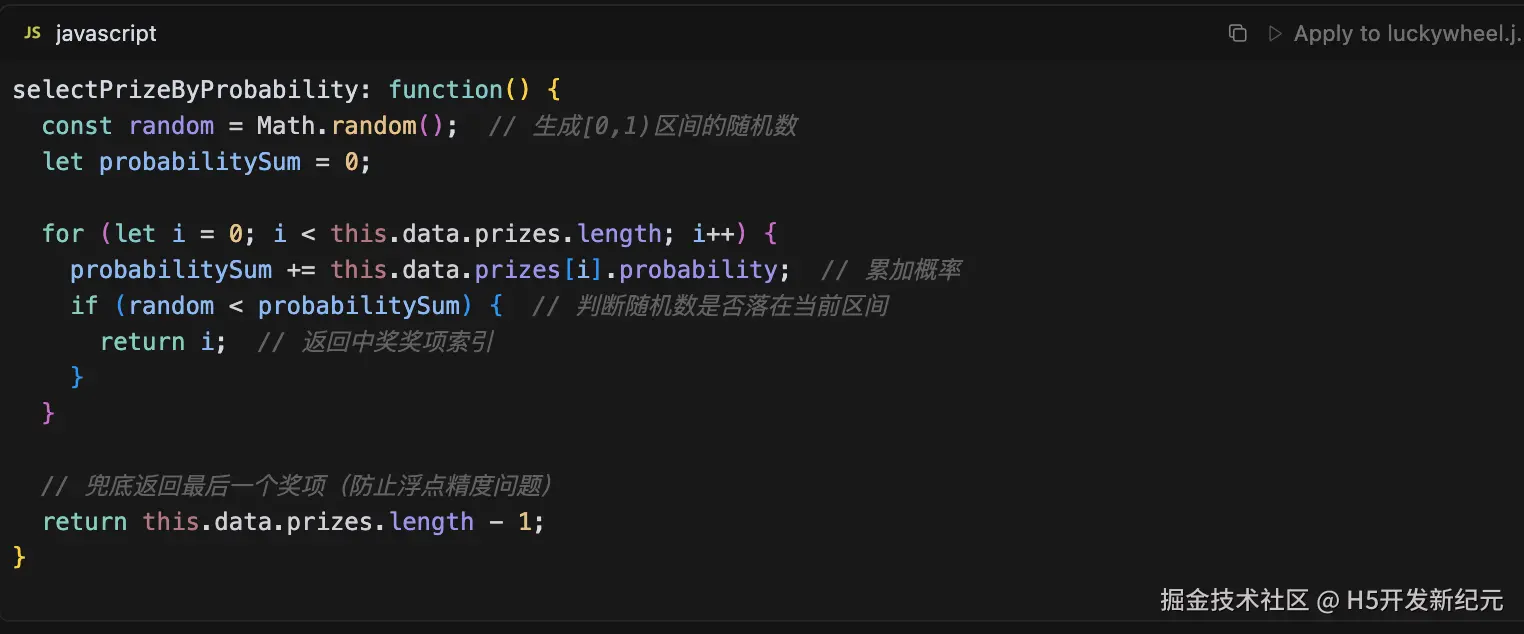Click the return i; statement
The width and height of the screenshot is (1524, 634).
click(163, 342)
